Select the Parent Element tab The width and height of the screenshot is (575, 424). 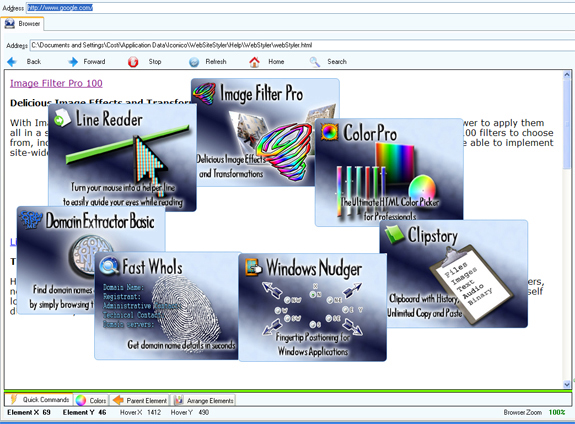tap(140, 400)
